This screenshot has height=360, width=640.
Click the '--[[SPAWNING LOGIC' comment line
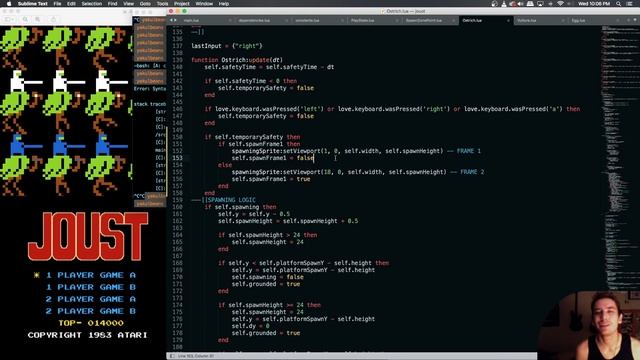point(223,200)
